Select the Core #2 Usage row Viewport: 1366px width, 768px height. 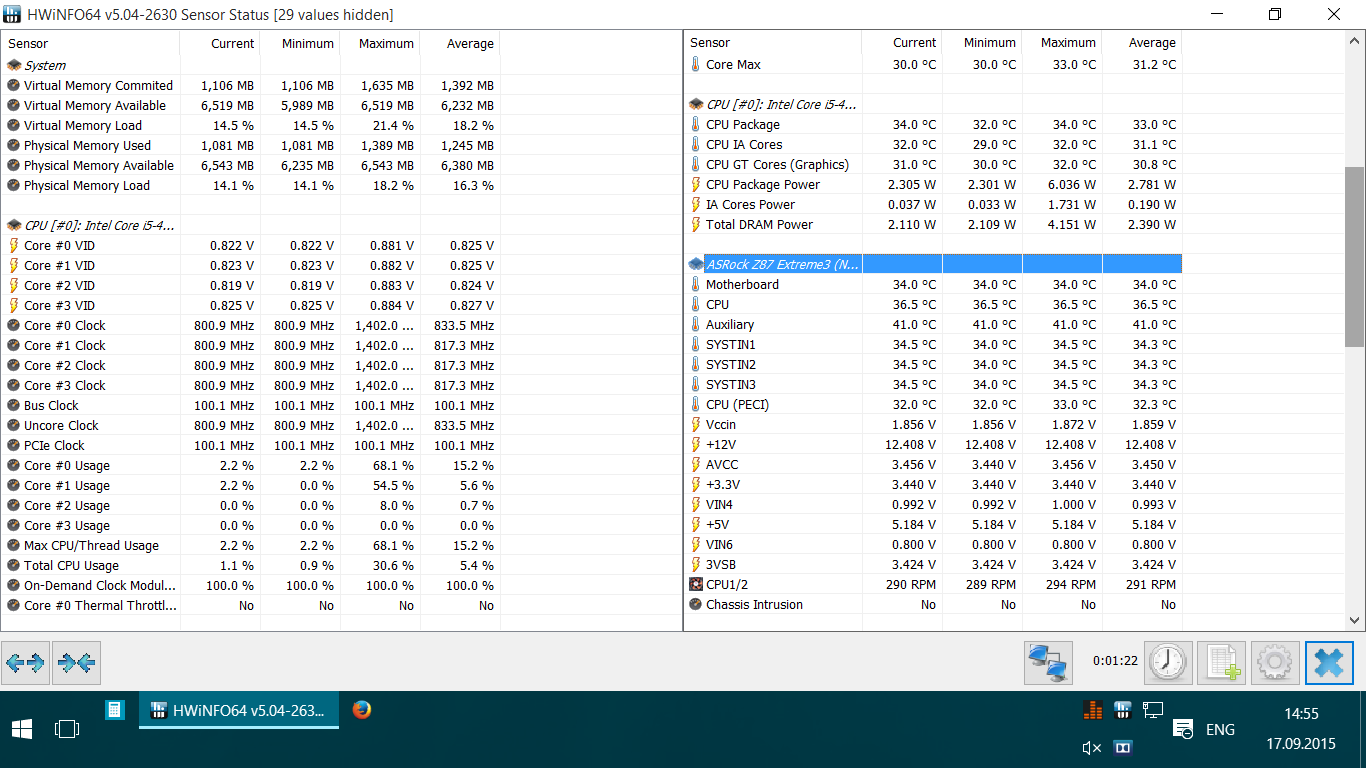coord(251,505)
